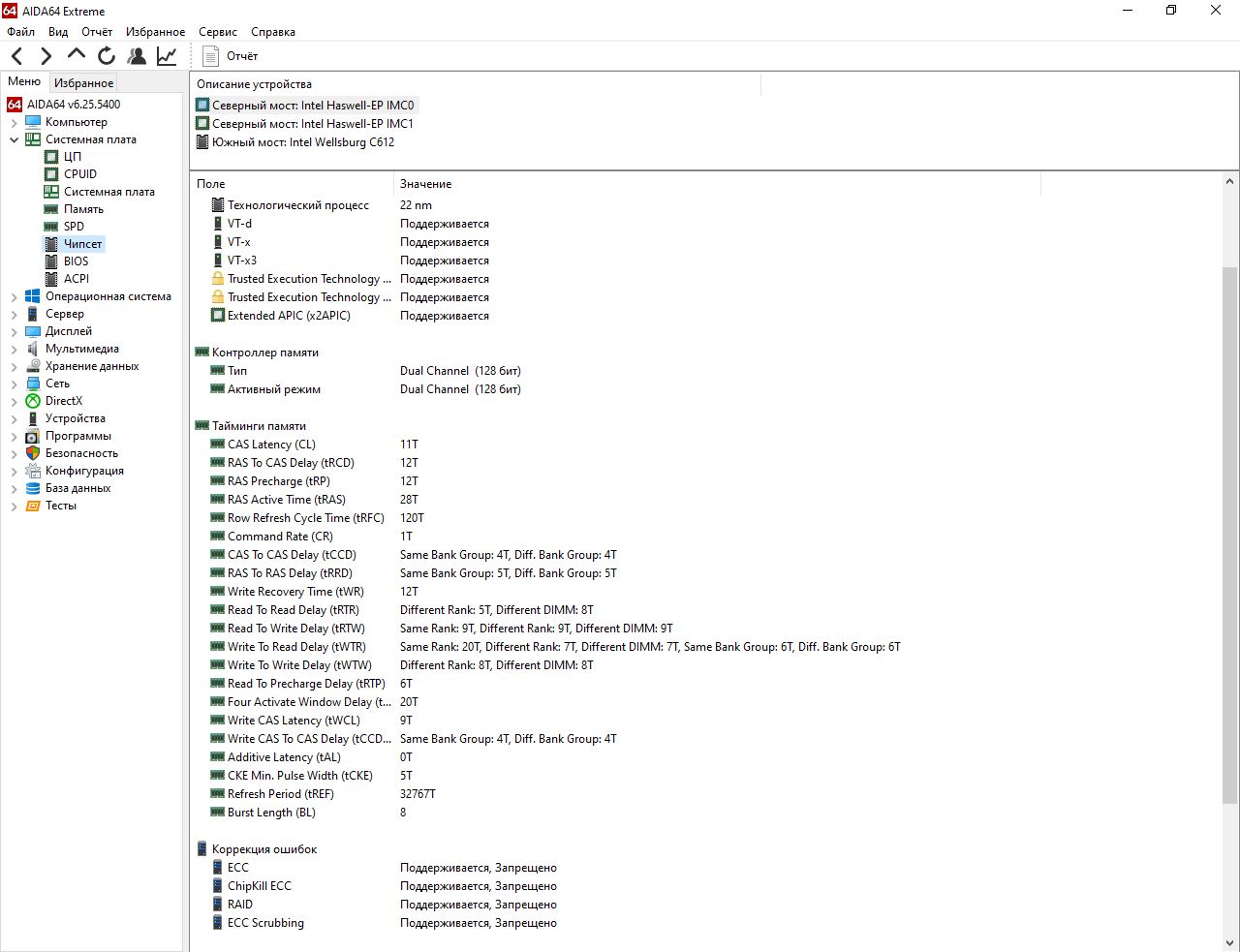This screenshot has width=1240, height=952.
Task: Click the База данных database icon
Action: coord(33,488)
